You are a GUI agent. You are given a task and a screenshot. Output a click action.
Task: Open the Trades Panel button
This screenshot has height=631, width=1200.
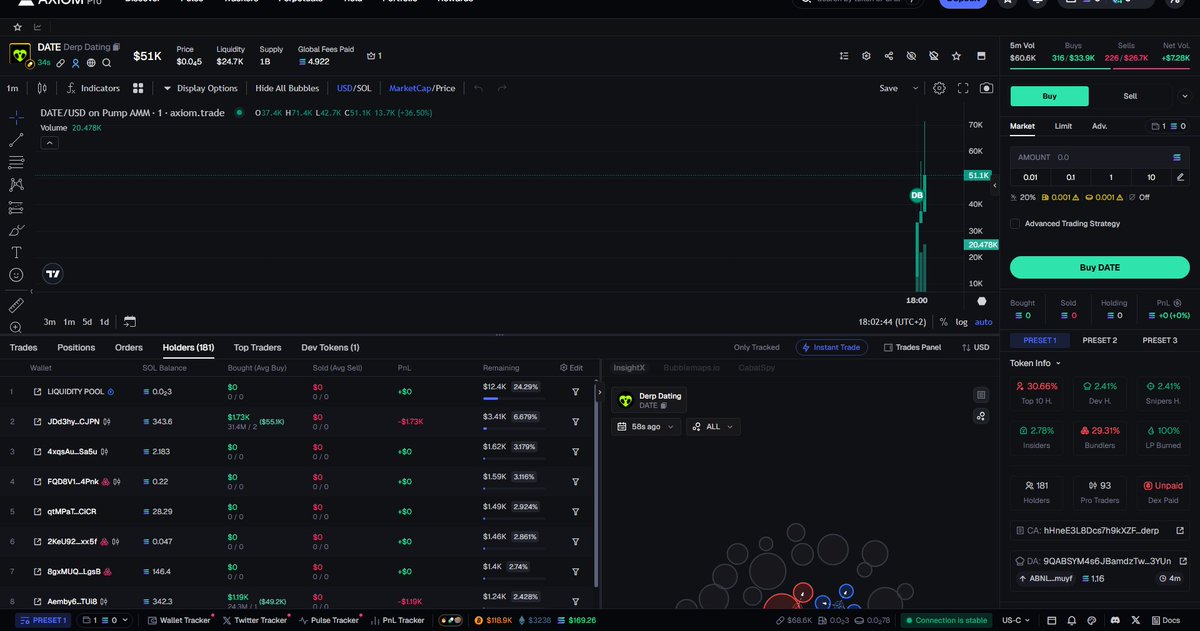click(912, 347)
